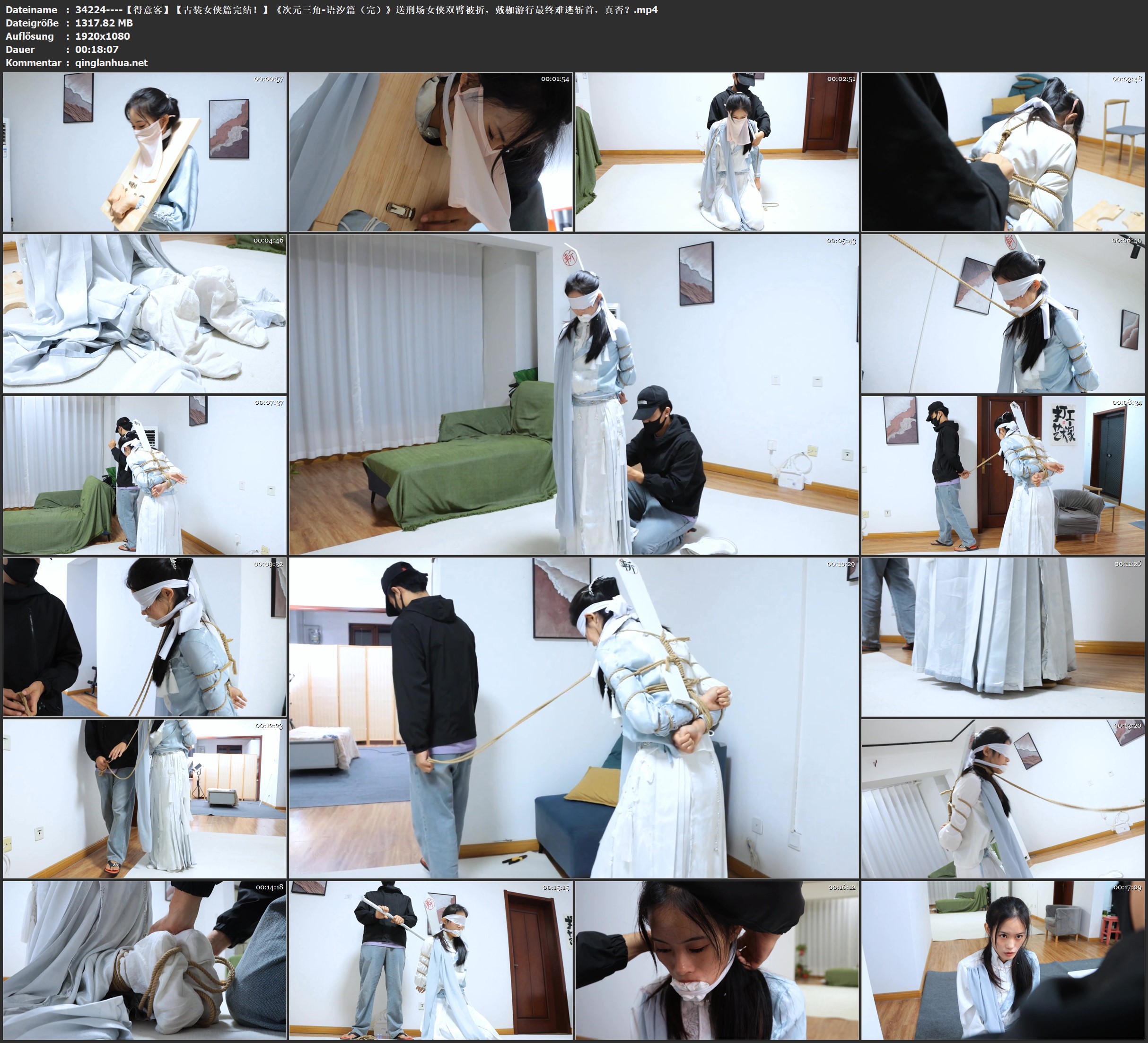1148x1043 pixels.
Task: Click the frame stamped 00:03:48
Action: [1003, 152]
